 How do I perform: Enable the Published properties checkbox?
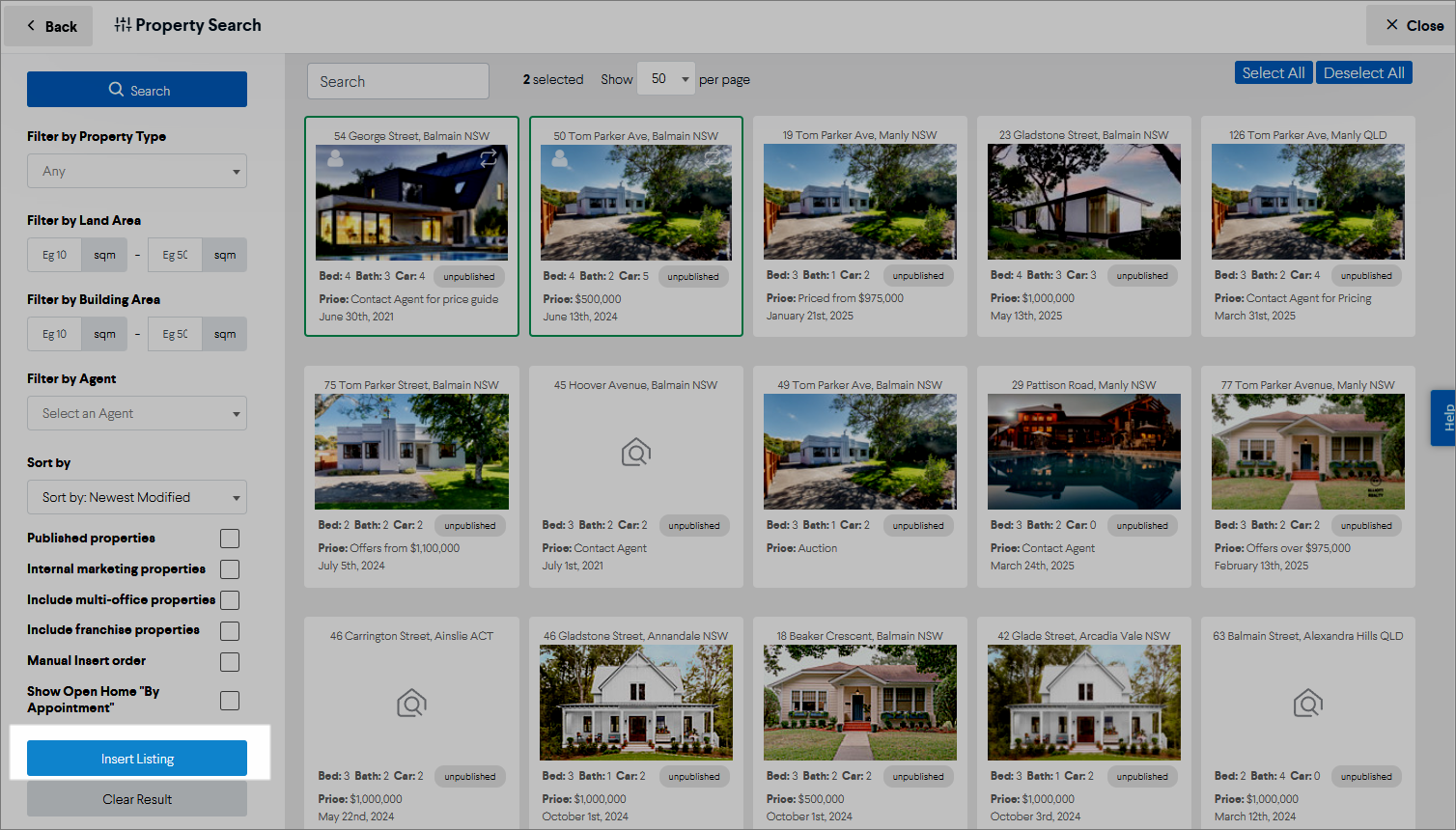tap(230, 539)
